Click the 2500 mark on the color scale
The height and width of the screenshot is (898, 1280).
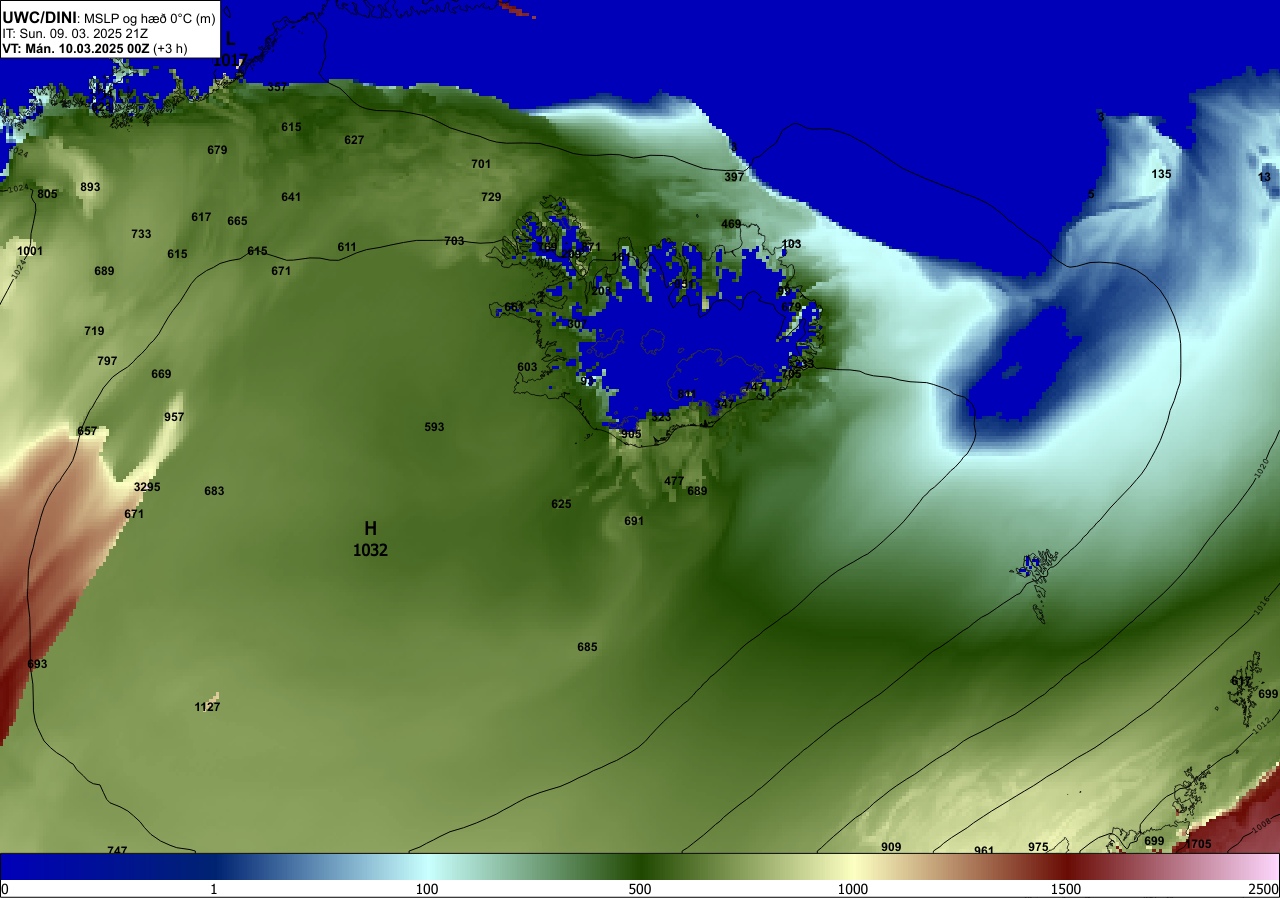1264,889
